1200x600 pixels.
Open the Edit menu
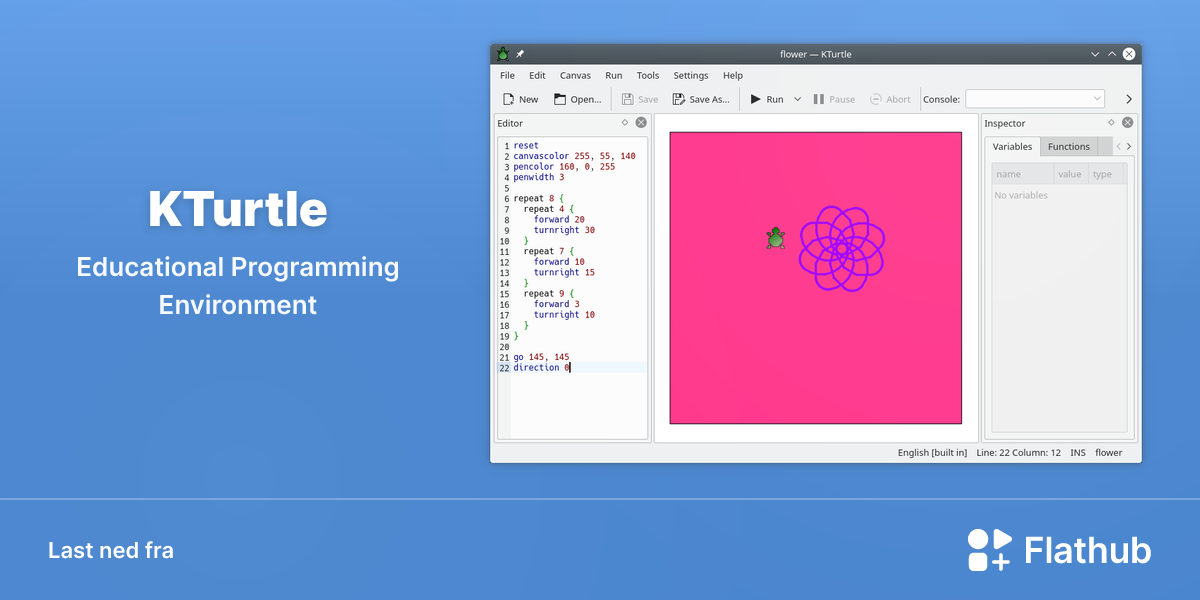pos(537,75)
